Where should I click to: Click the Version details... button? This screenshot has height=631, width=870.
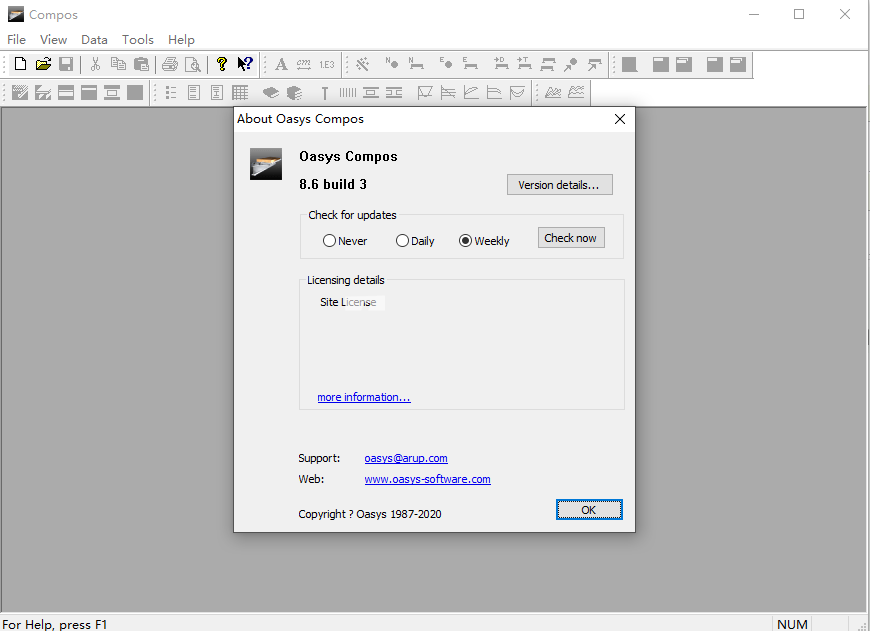[x=559, y=185]
